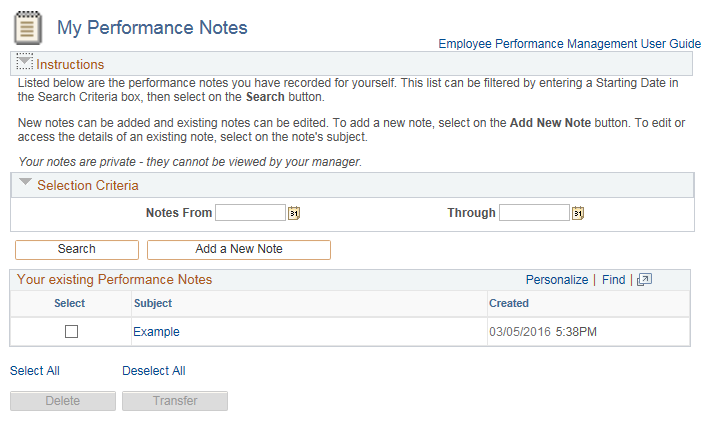Choose the Deselect All link
Image resolution: width=712 pixels, height=426 pixels.
[x=153, y=371]
